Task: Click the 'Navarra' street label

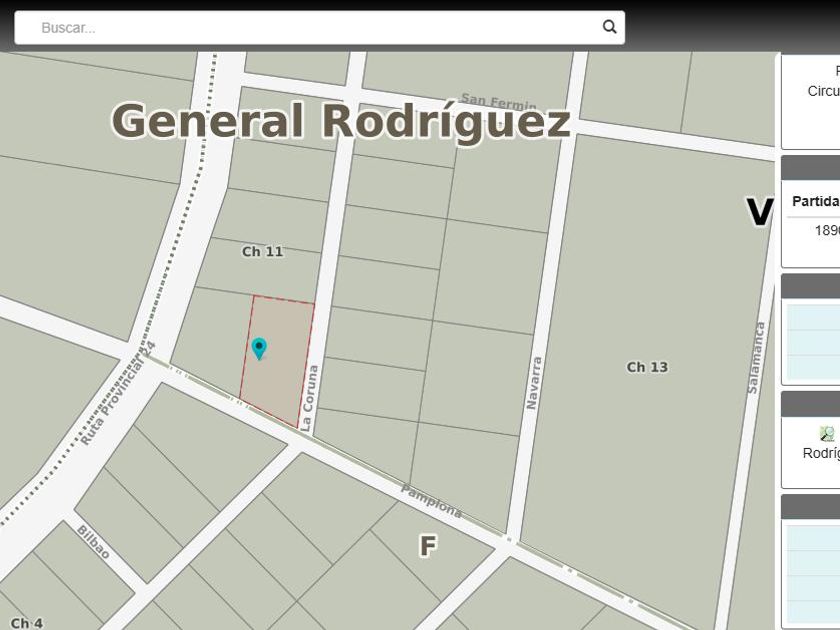Action: pyautogui.click(x=534, y=384)
